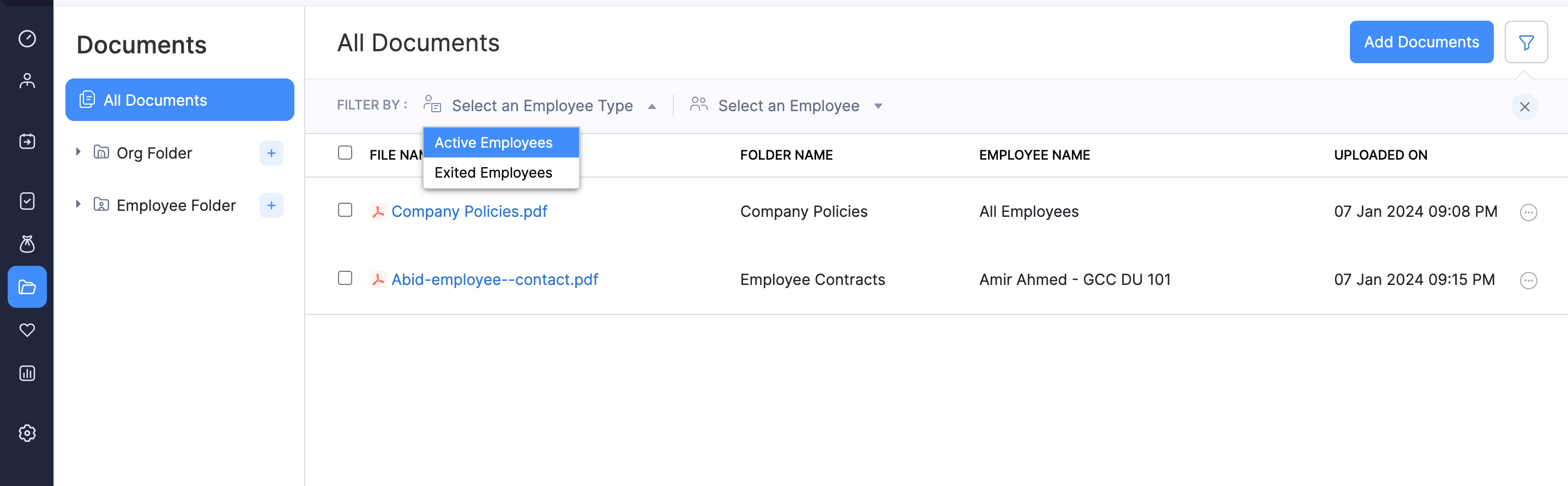This screenshot has width=1568, height=486.
Task: Close the filter bar with the X
Action: tap(1524, 107)
